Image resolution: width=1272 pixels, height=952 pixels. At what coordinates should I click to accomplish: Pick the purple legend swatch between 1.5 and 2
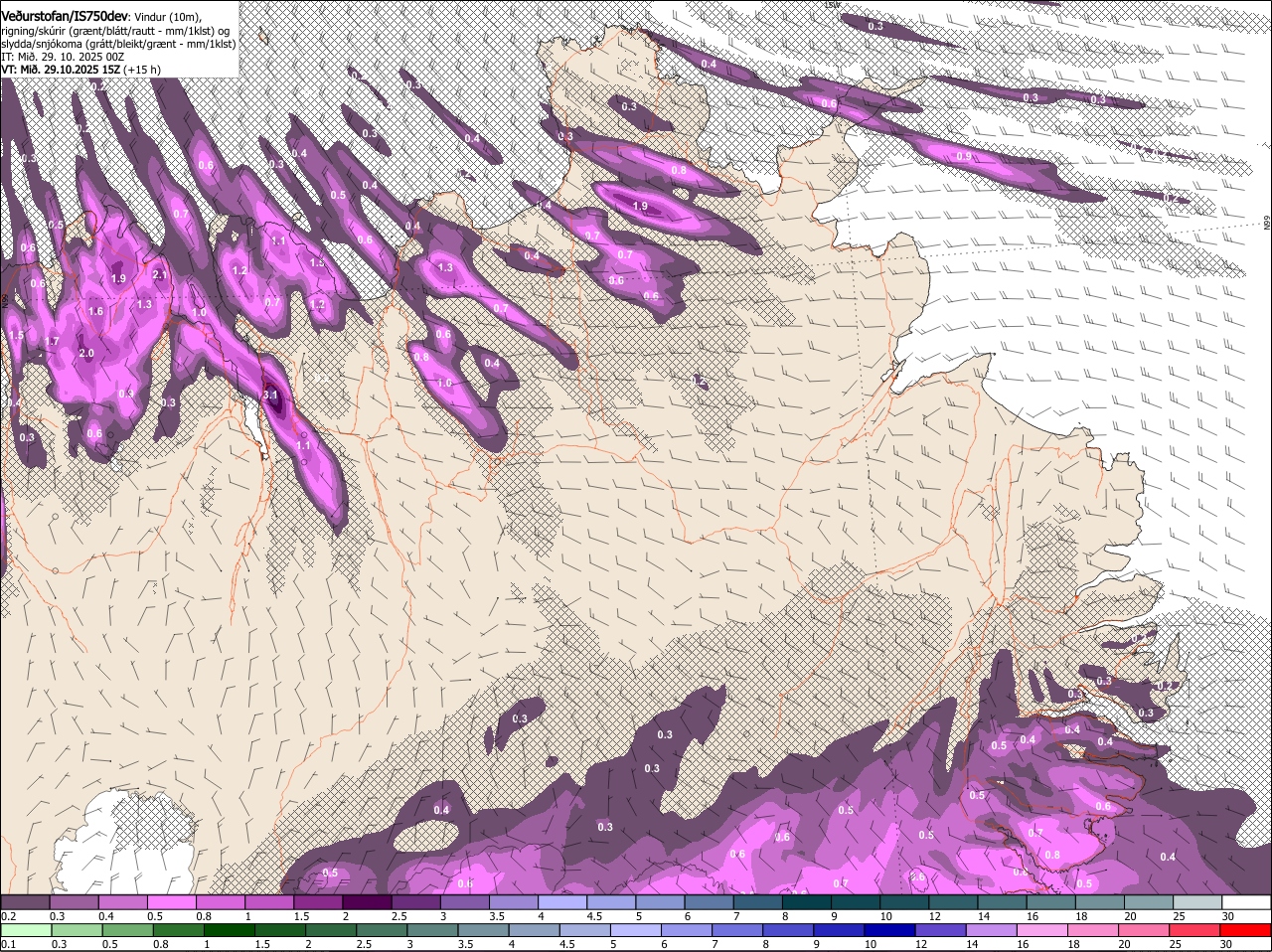pyautogui.click(x=318, y=901)
